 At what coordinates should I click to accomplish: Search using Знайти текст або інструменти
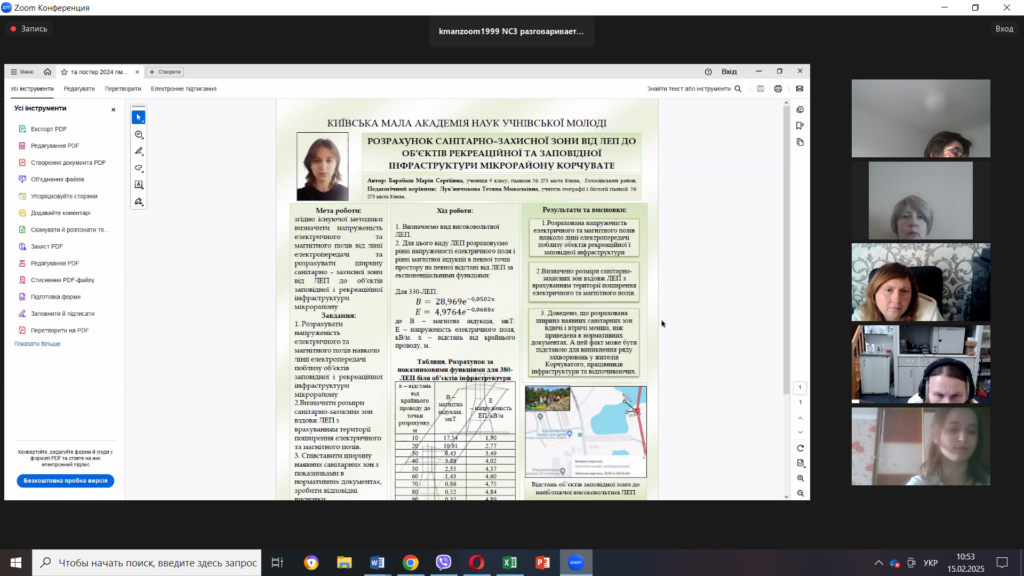[694, 89]
